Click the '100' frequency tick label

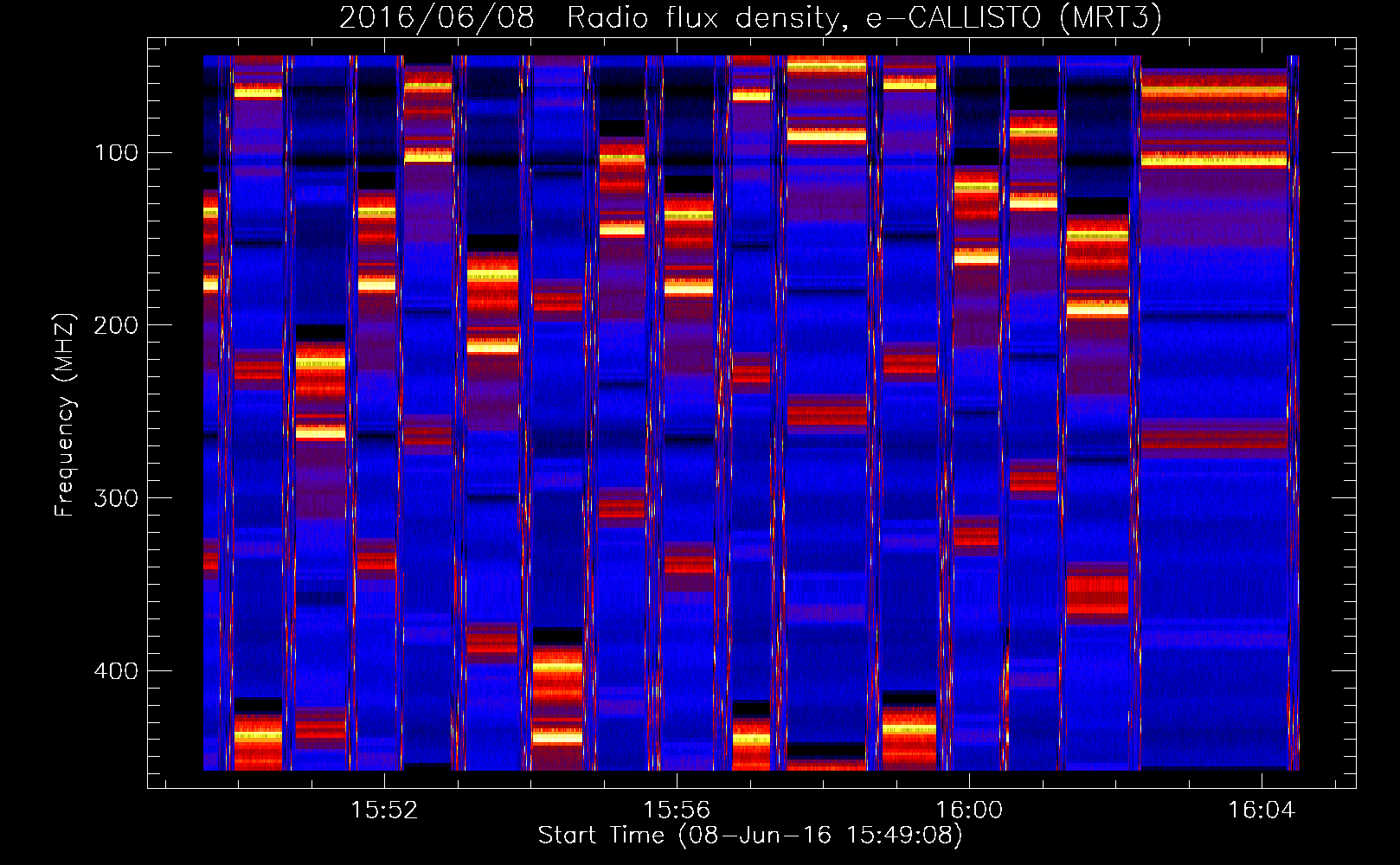[x=116, y=153]
